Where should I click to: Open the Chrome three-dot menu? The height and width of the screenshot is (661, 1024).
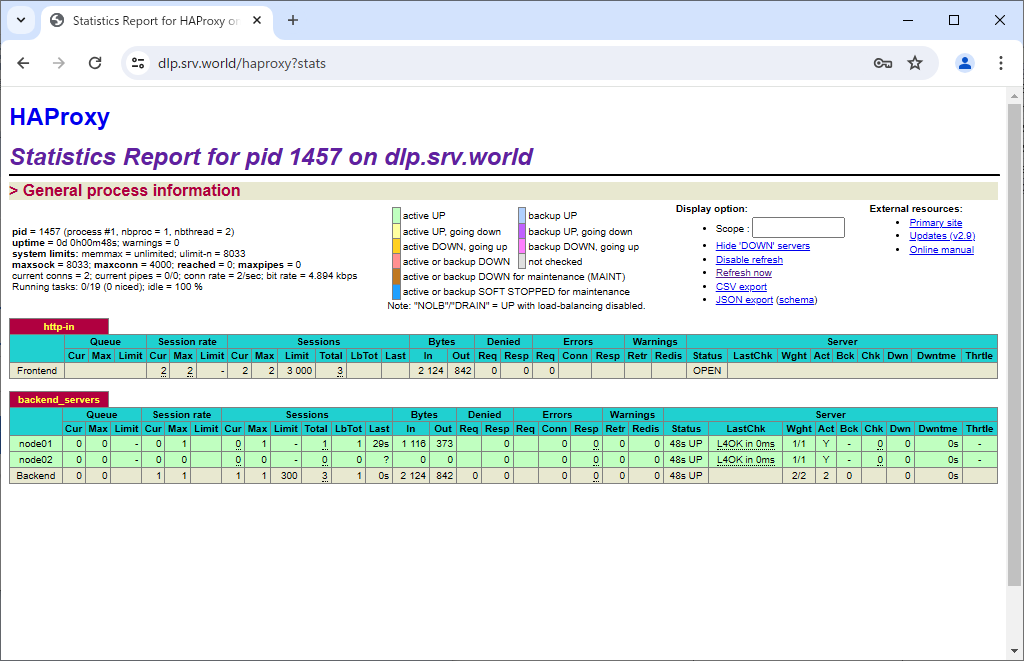pos(1000,63)
